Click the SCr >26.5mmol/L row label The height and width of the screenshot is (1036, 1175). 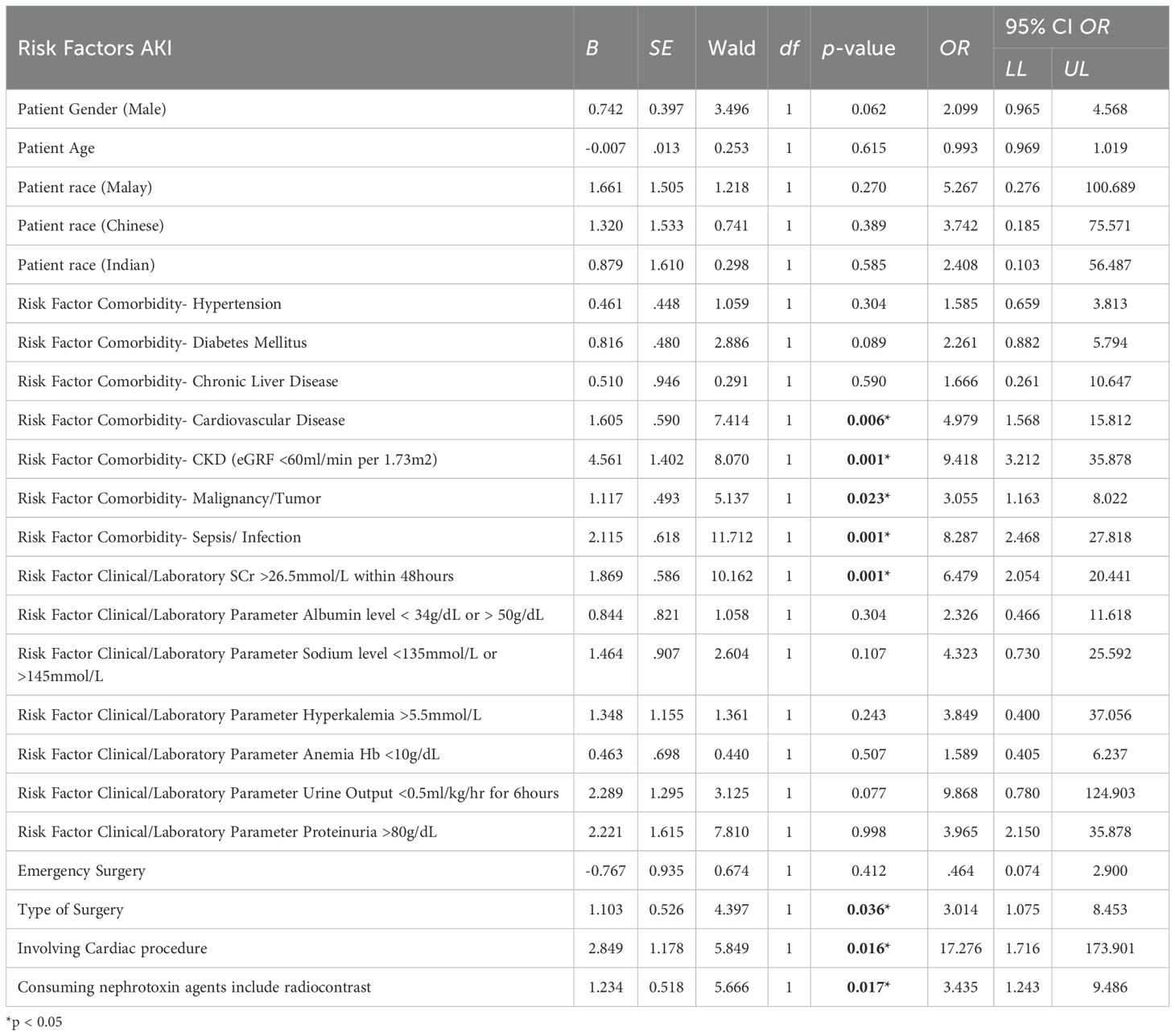[236, 576]
